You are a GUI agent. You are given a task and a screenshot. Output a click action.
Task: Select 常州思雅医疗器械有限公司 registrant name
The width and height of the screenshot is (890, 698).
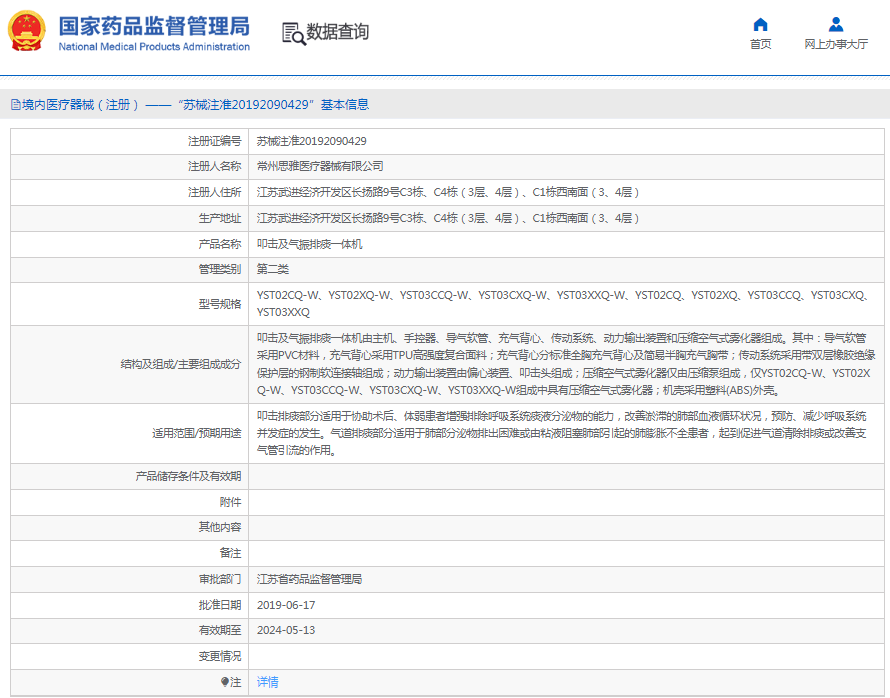(x=320, y=166)
